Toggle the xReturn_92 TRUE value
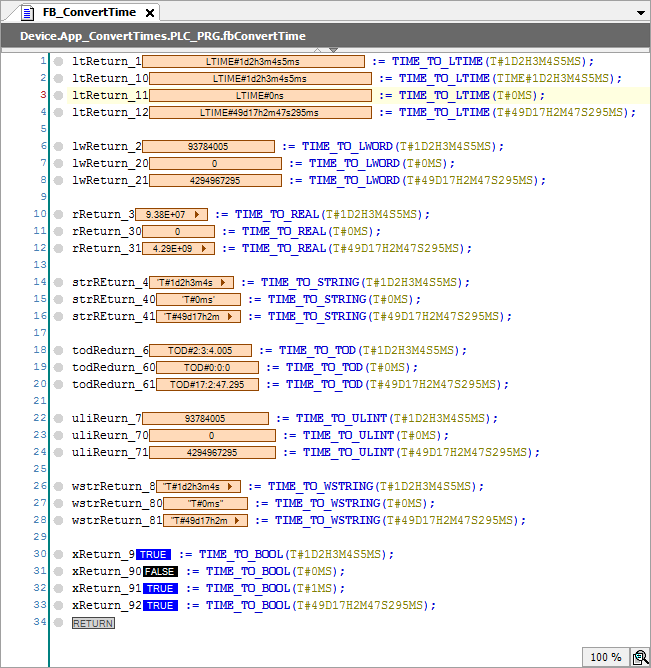 click(160, 605)
